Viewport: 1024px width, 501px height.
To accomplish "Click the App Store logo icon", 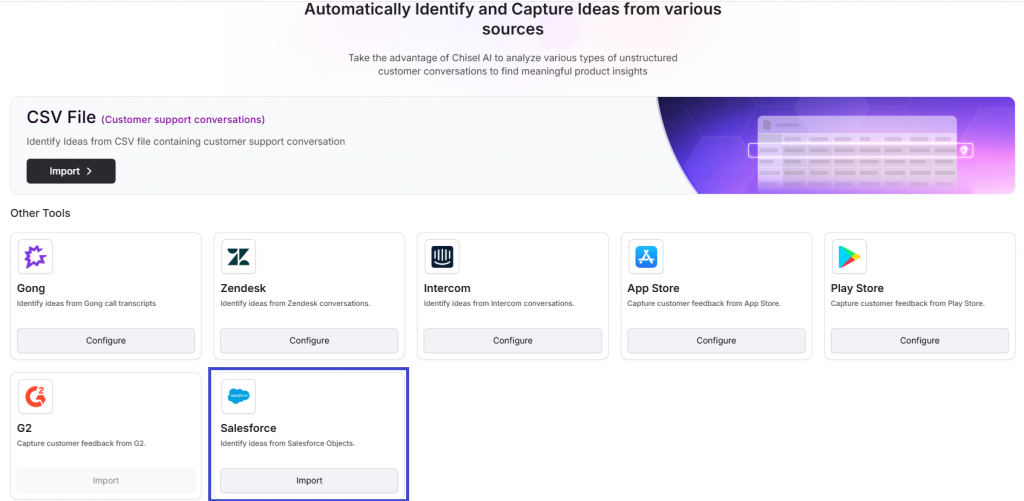I will 645,257.
